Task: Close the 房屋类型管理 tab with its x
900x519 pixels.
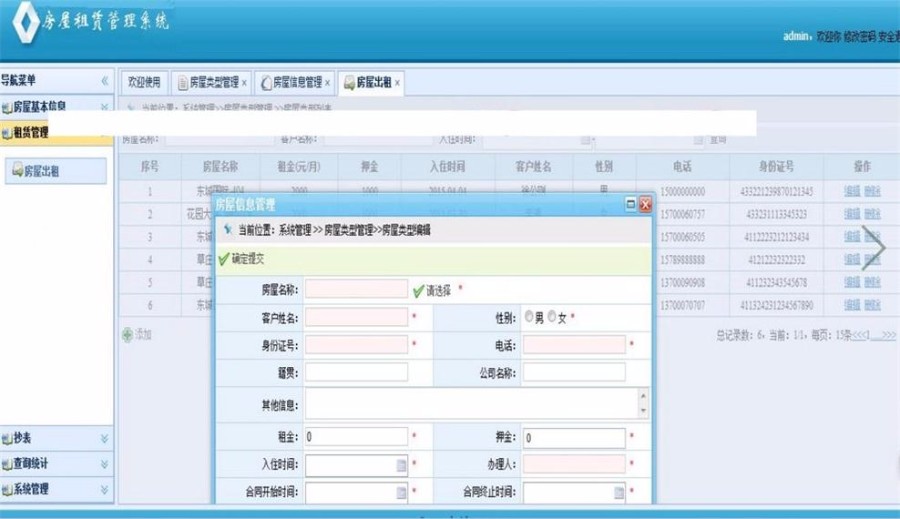Action: tap(245, 83)
